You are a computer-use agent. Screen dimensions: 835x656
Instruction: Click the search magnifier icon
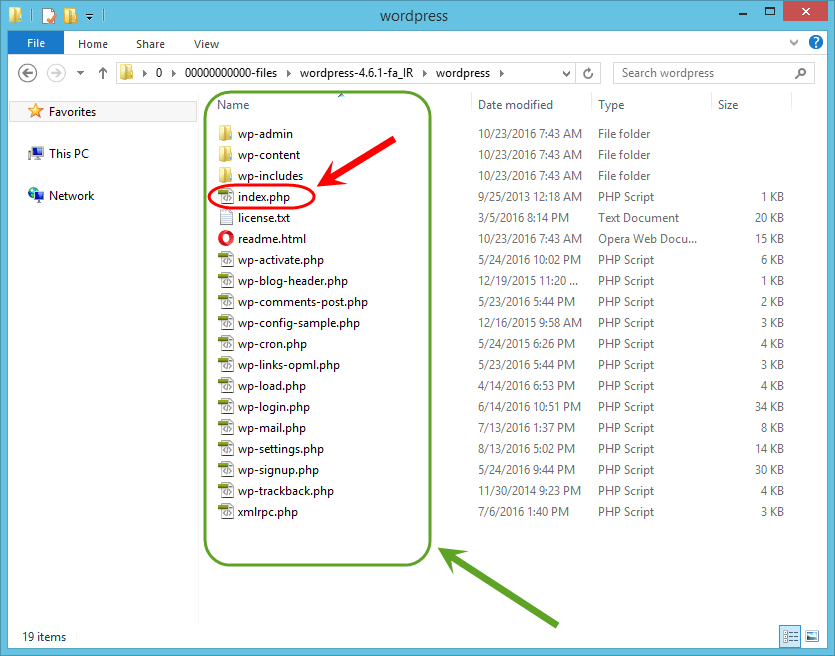[800, 73]
